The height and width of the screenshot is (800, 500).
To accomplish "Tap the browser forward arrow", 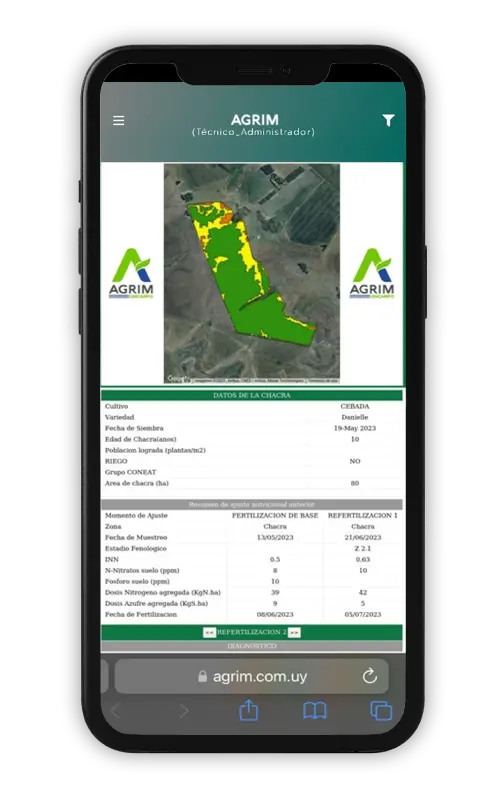I will (x=184, y=710).
